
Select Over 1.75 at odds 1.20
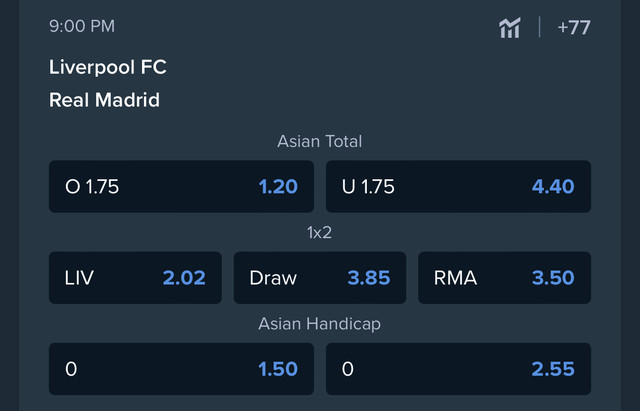point(181,187)
